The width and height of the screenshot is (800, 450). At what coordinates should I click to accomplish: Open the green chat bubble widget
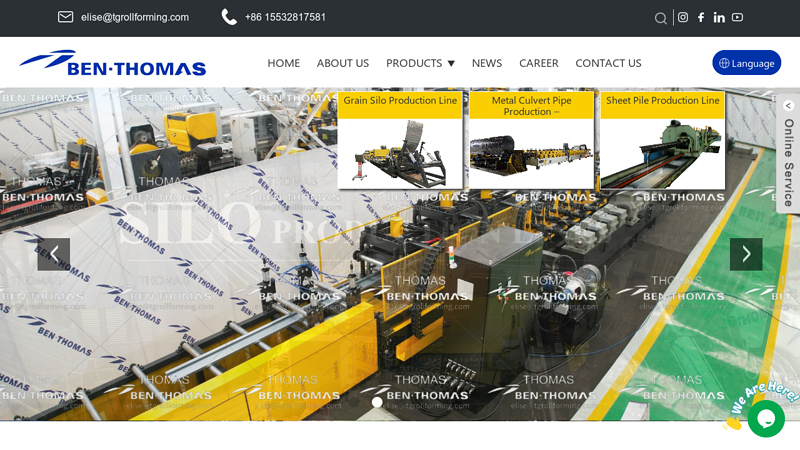[766, 418]
